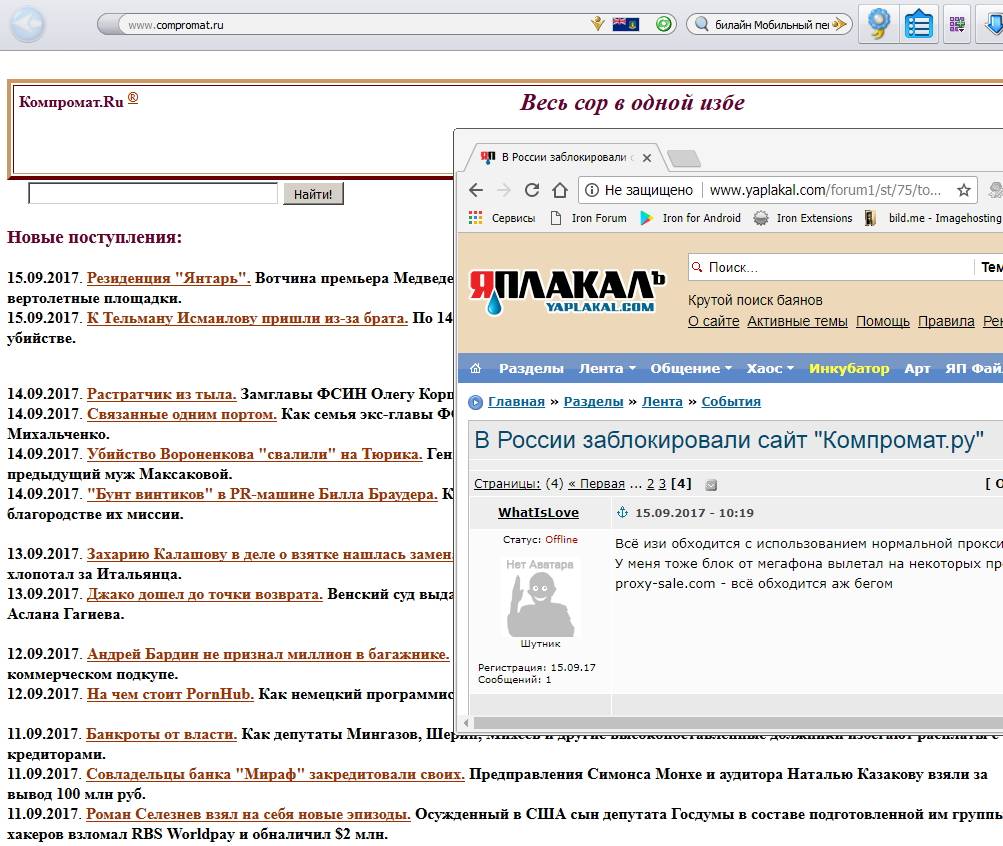Open the Инкубатор menu item
This screenshot has width=1003, height=846.
(849, 368)
